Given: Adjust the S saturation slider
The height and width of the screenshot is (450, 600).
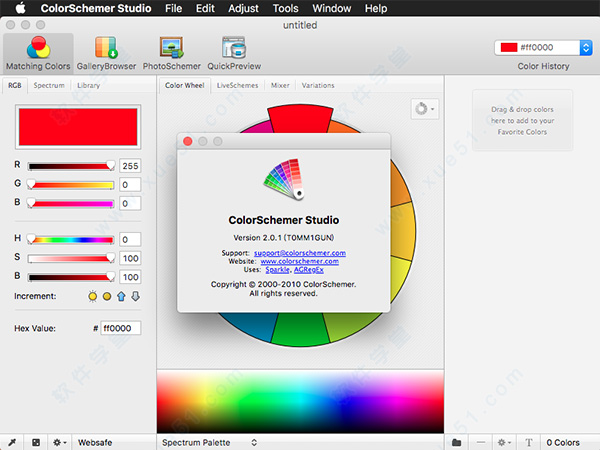Looking at the screenshot, I should click(71, 258).
